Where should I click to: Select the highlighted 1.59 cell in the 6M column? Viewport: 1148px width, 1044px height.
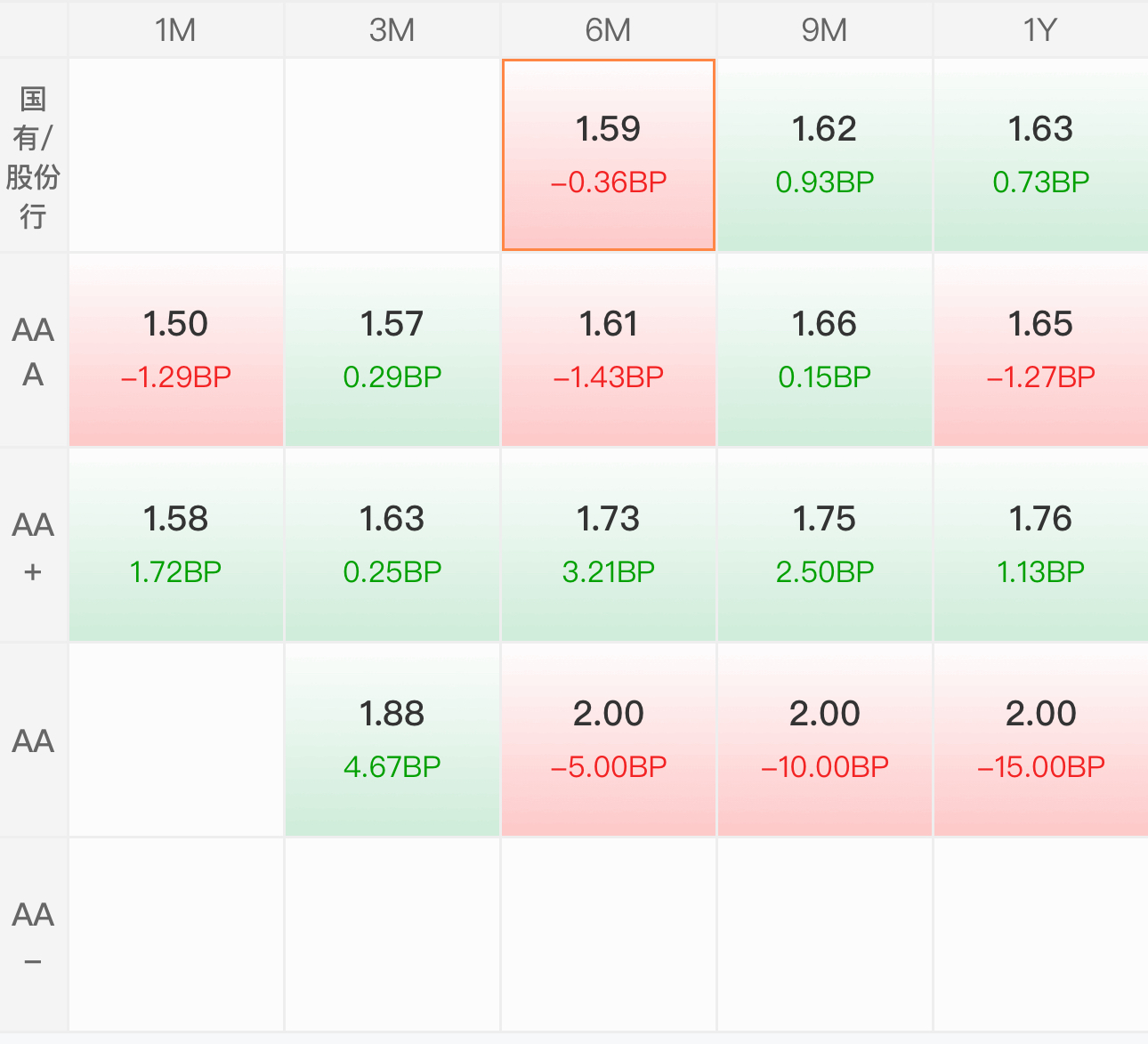tap(609, 155)
